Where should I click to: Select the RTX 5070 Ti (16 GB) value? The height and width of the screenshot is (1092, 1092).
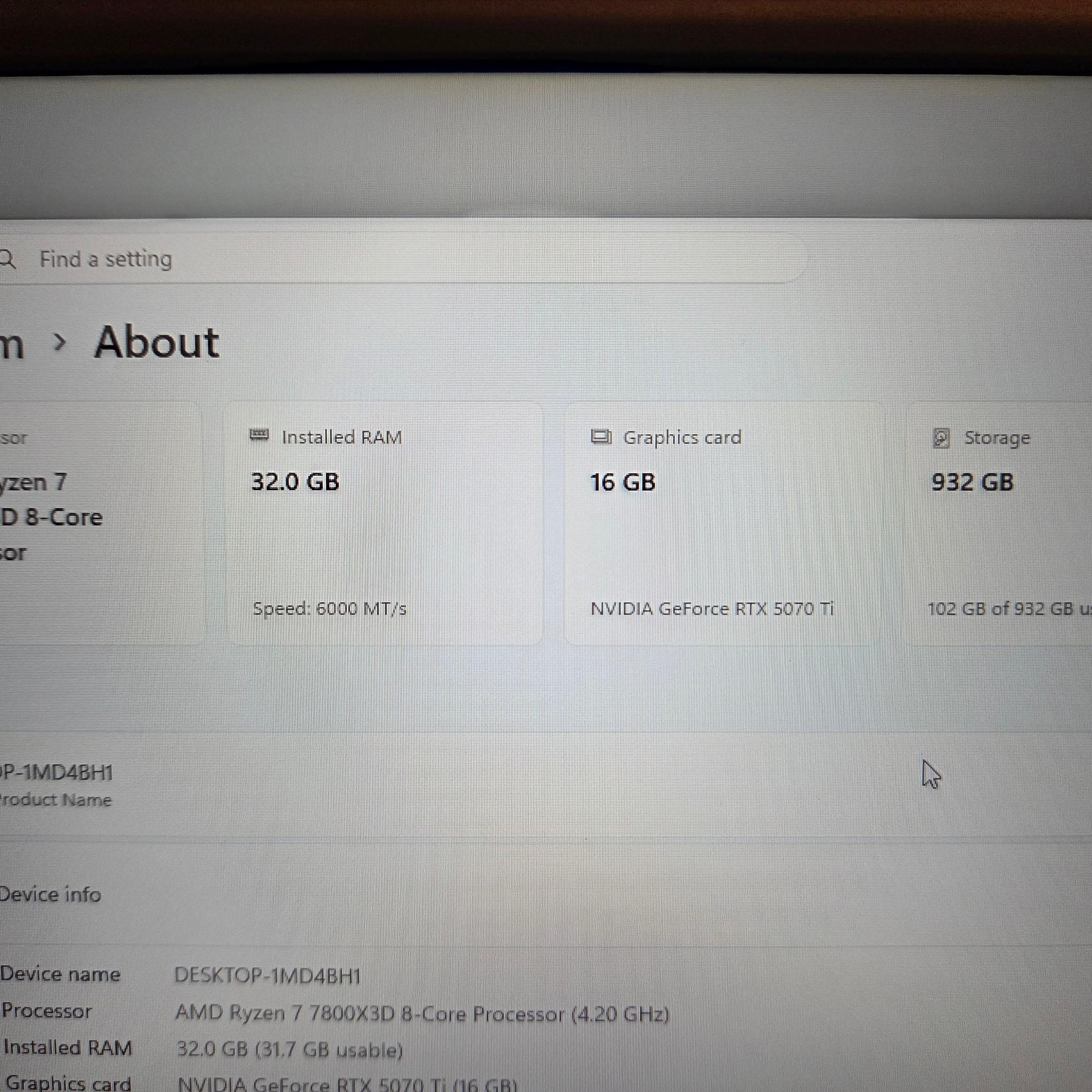click(x=348, y=1083)
